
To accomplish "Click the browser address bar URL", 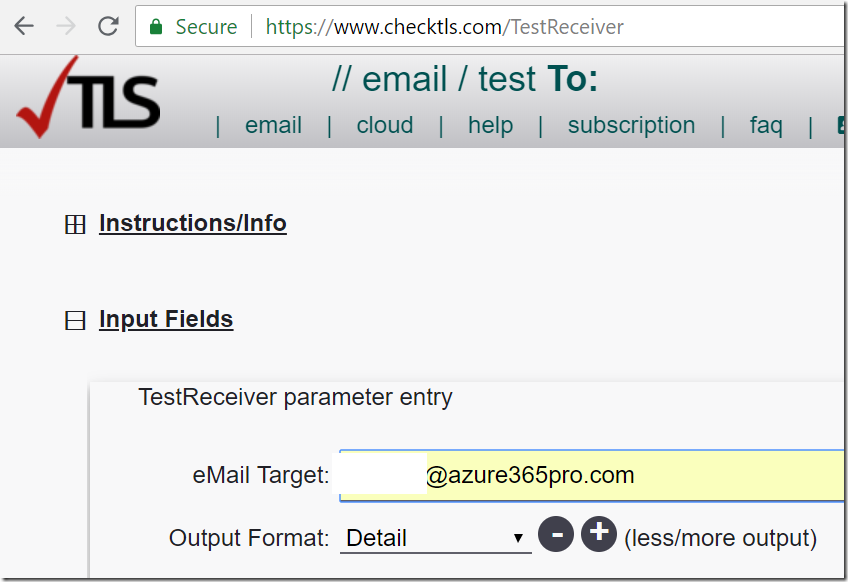I will (445, 27).
